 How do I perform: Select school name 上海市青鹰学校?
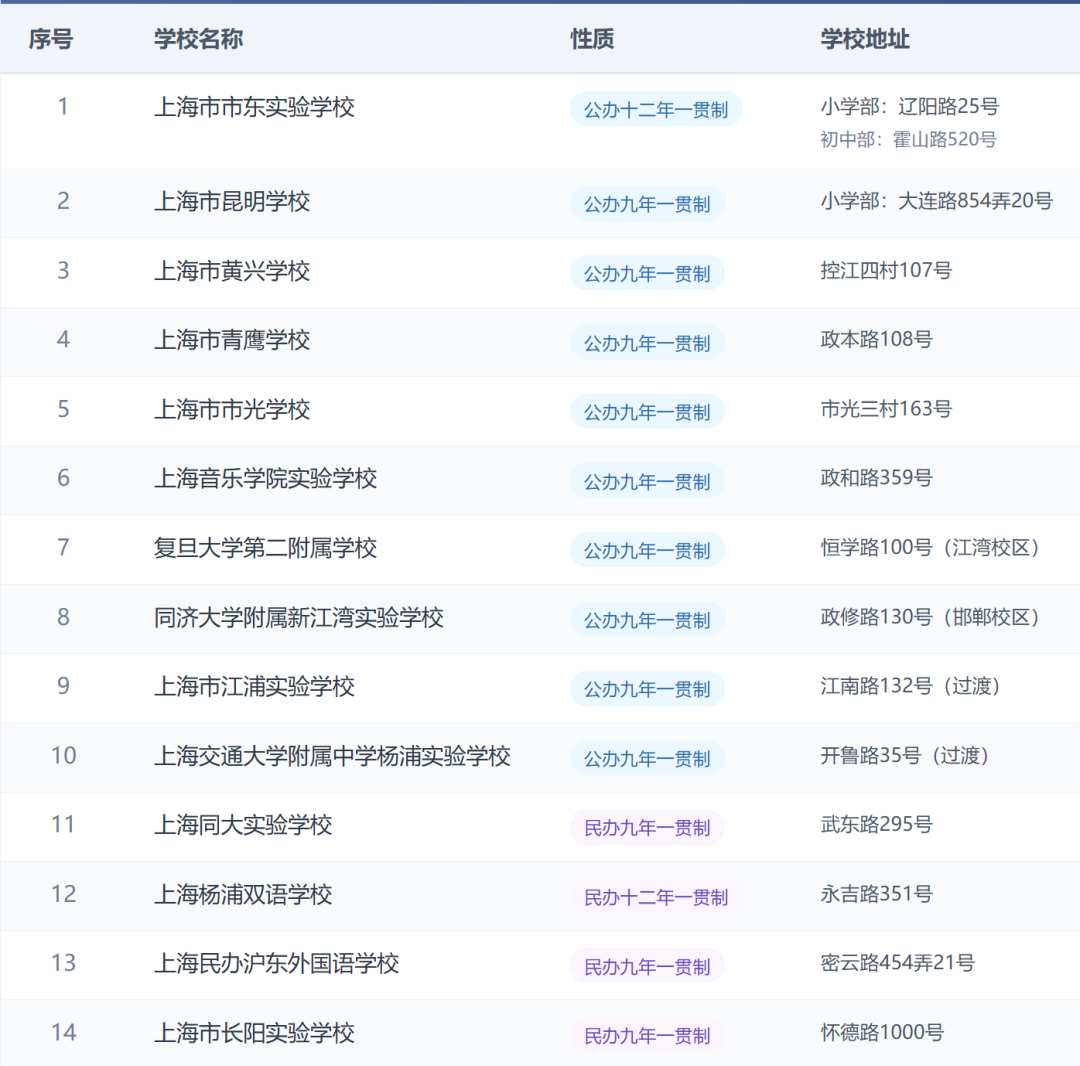click(x=232, y=340)
